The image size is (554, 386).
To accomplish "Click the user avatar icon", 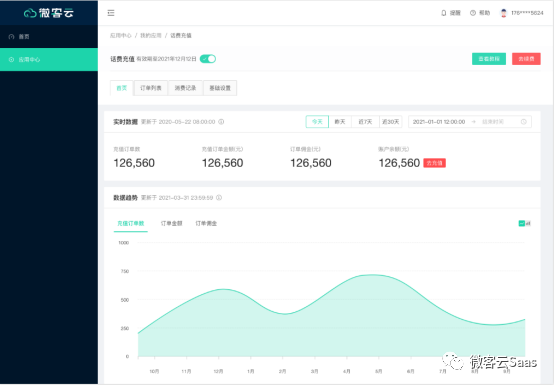I will pyautogui.click(x=503, y=13).
